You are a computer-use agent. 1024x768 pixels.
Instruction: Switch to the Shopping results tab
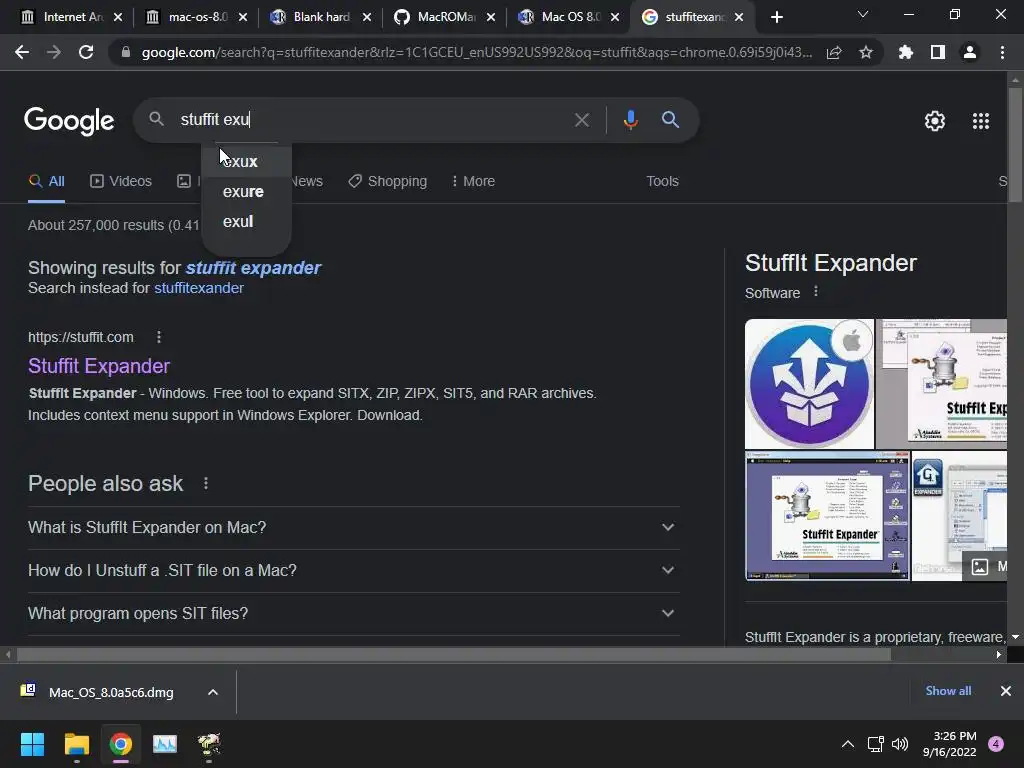pyautogui.click(x=387, y=182)
